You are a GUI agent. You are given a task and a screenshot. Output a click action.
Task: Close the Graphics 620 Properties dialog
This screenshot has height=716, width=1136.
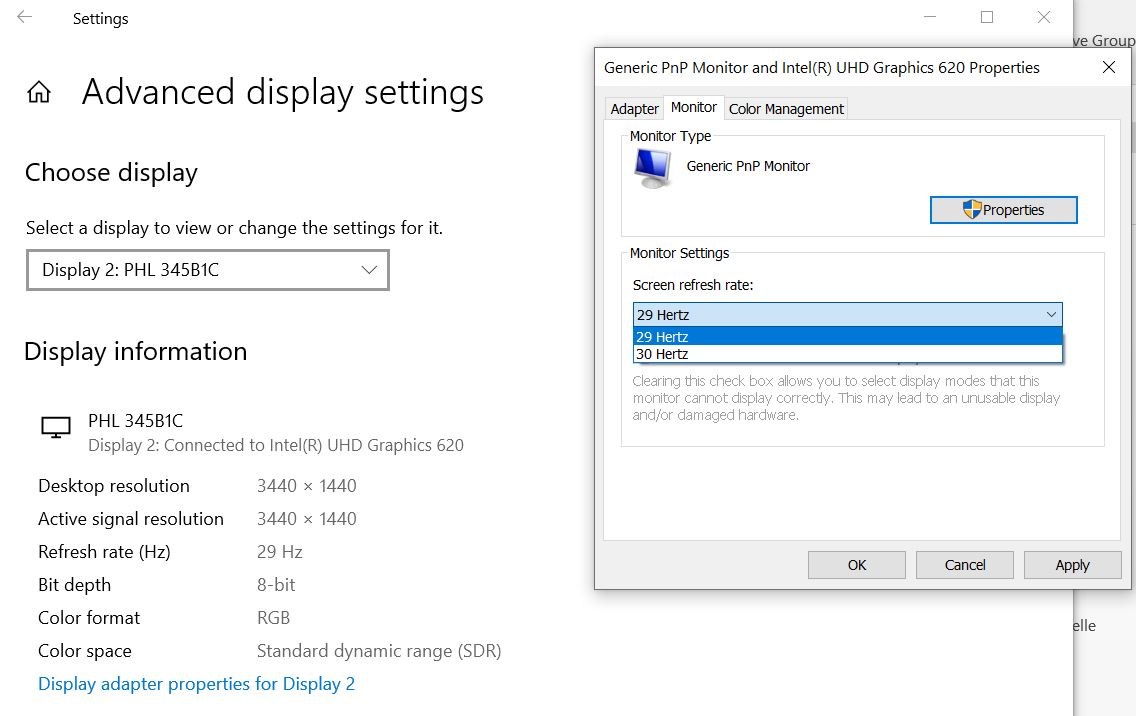pyautogui.click(x=1108, y=67)
